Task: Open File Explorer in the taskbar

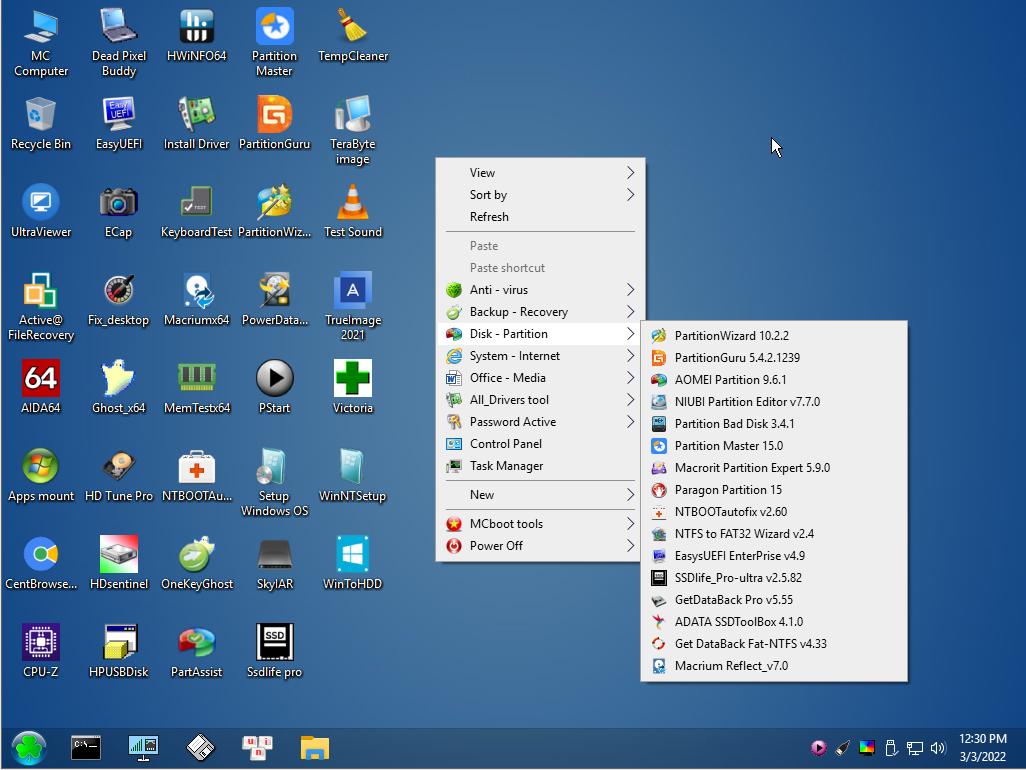Action: pyautogui.click(x=315, y=746)
